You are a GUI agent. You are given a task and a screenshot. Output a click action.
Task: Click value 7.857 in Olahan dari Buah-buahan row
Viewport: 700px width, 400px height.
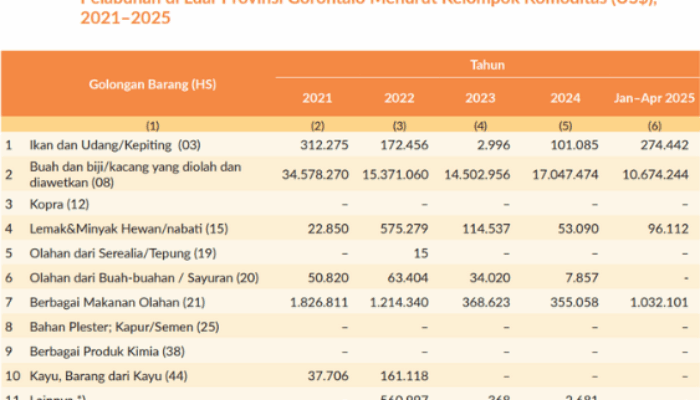582,278
